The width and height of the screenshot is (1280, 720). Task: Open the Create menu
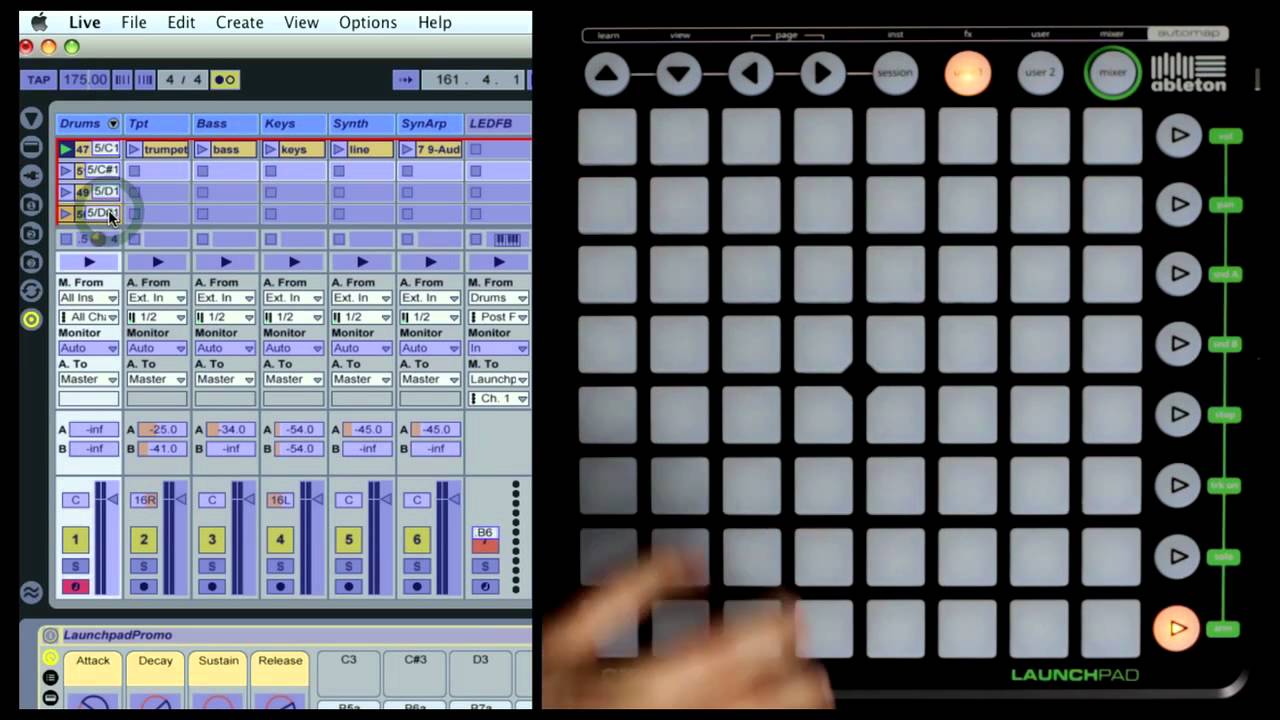click(240, 22)
